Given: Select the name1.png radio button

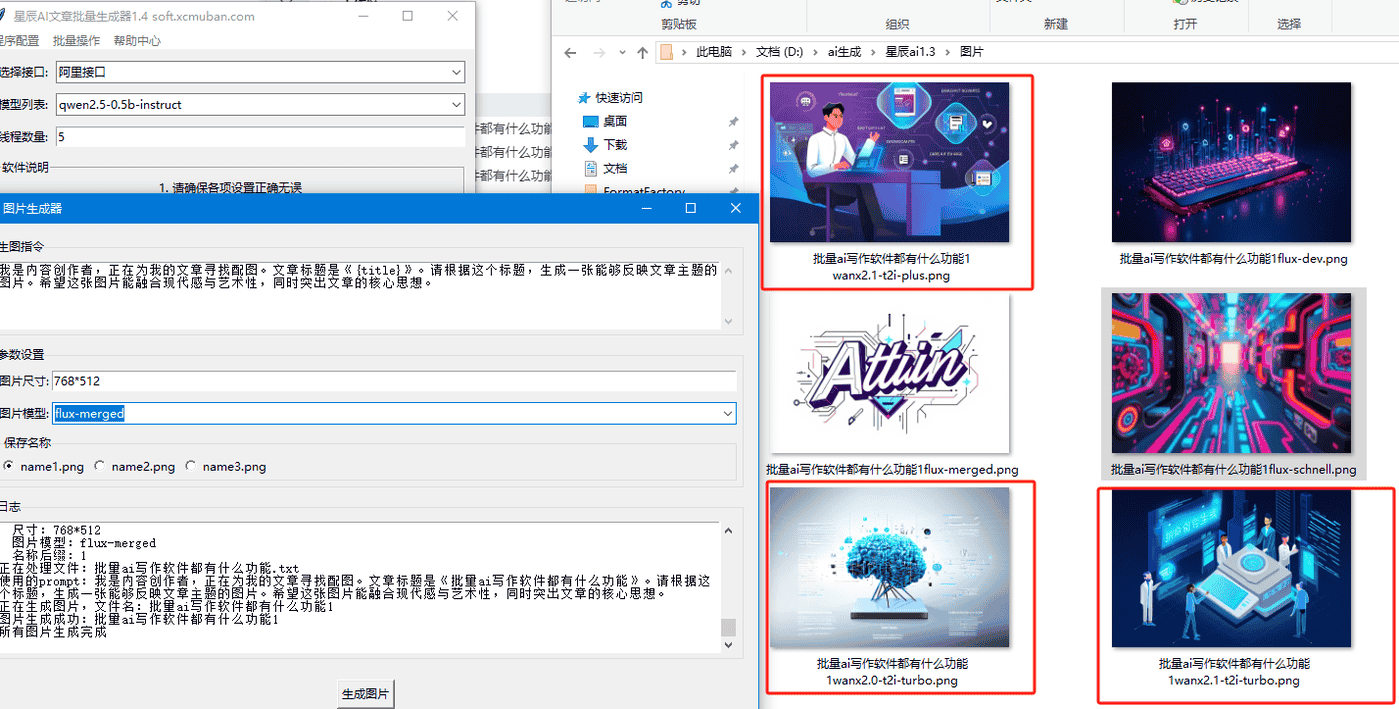Looking at the screenshot, I should point(9,466).
